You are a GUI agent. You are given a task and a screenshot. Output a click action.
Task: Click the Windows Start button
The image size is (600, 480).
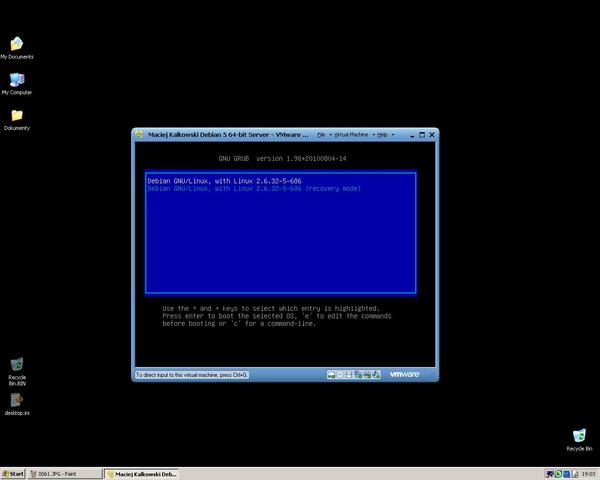coord(14,473)
